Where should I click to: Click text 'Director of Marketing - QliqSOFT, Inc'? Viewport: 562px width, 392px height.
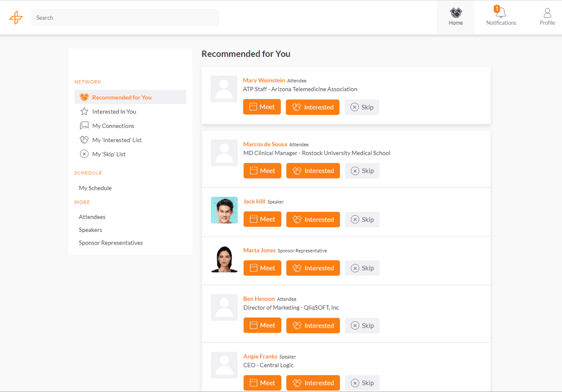pyautogui.click(x=291, y=307)
